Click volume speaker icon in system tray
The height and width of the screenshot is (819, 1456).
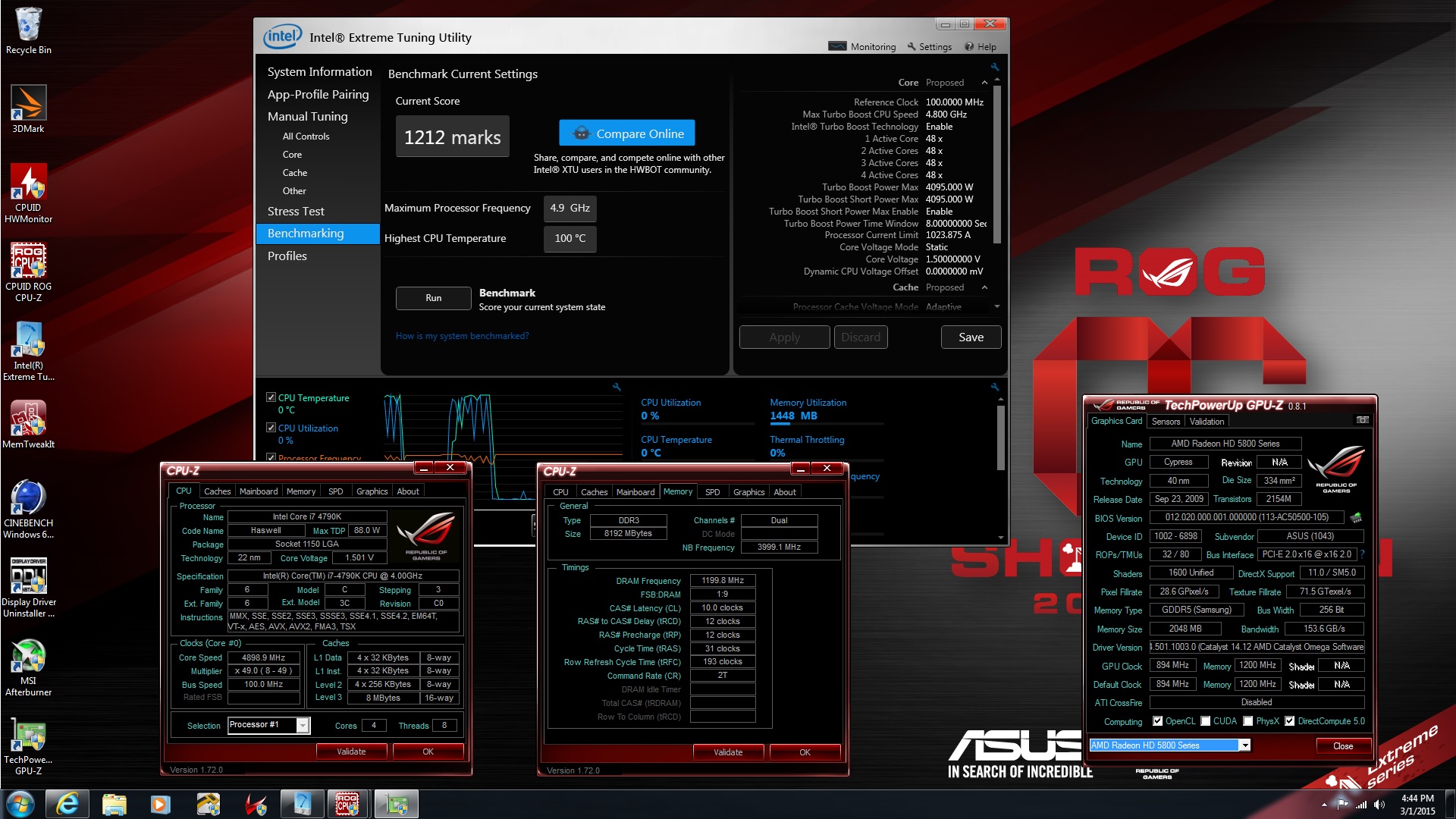click(1379, 805)
